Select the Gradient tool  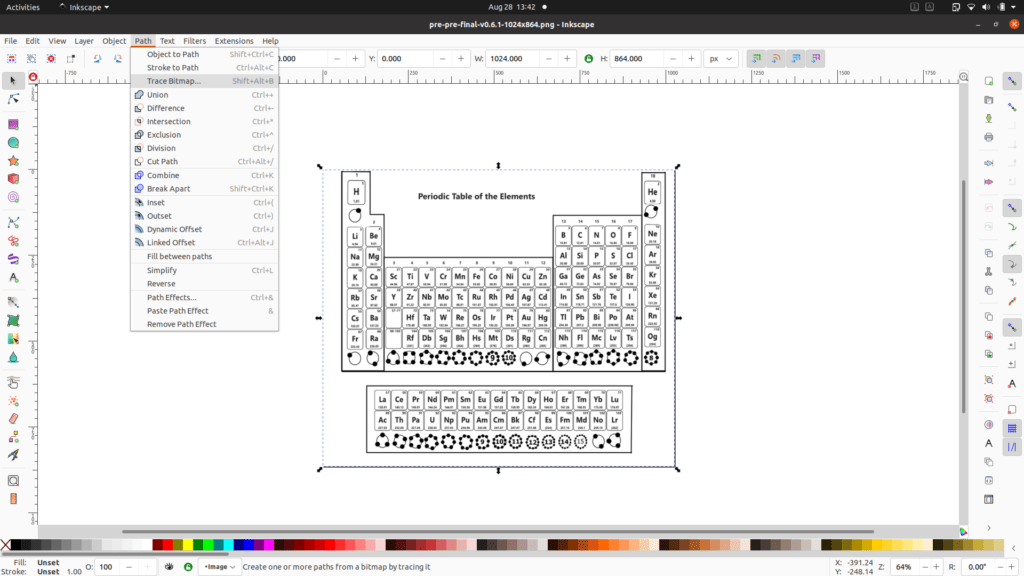click(13, 302)
